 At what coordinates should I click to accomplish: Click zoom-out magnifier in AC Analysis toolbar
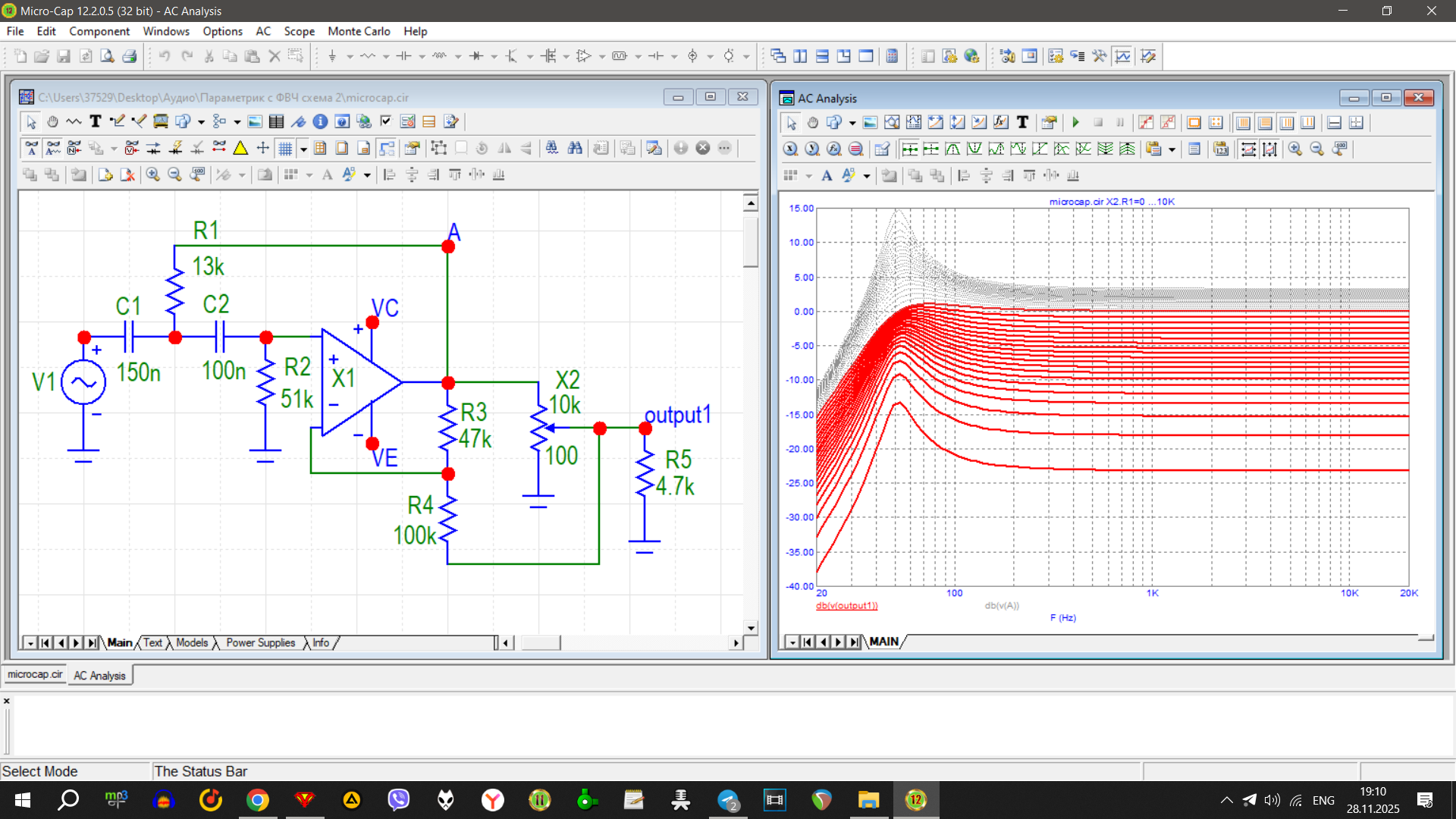(1317, 149)
